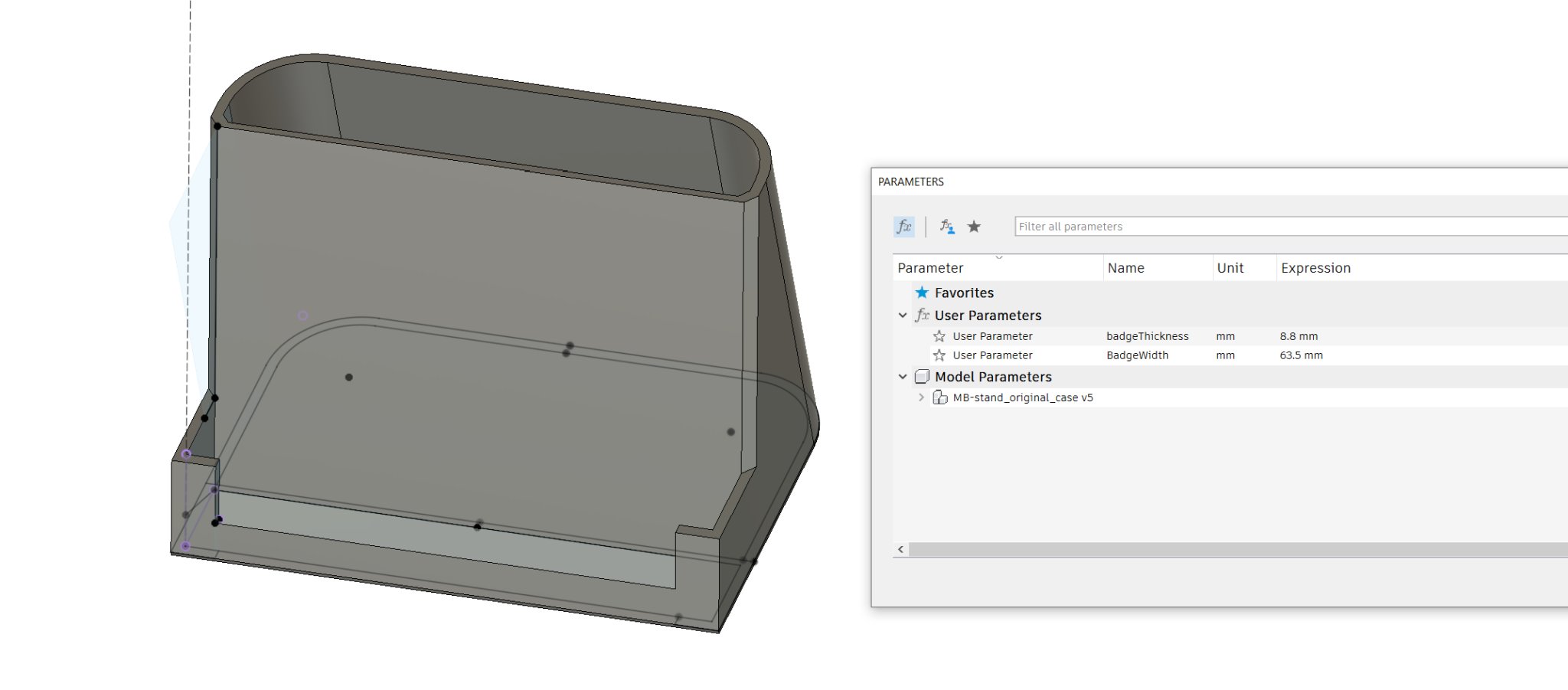This screenshot has height=690, width=1568.
Task: Select the 8.8 mm expression cell
Action: click(x=1298, y=336)
